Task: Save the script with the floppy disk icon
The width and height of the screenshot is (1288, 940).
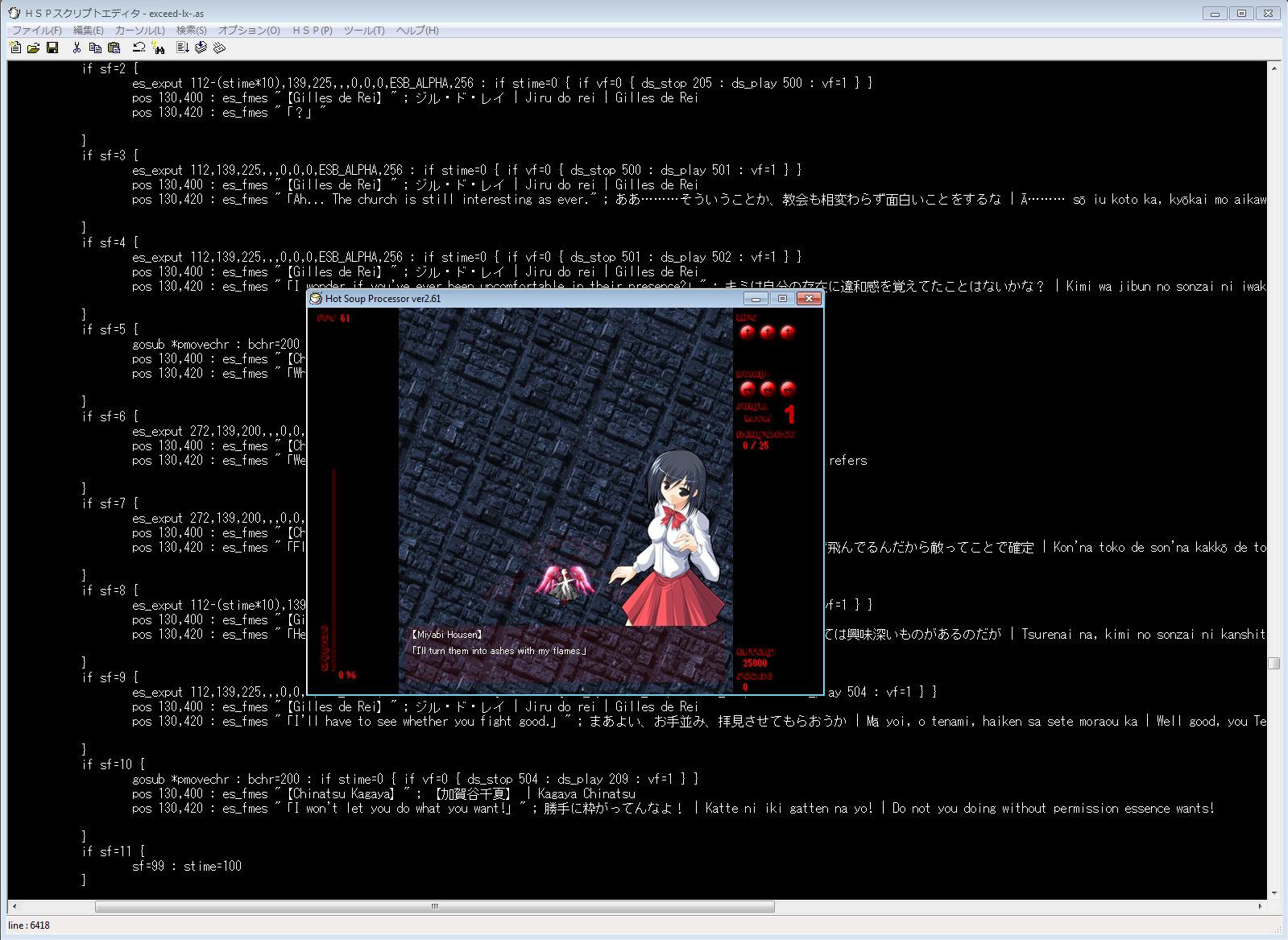Action: 52,48
